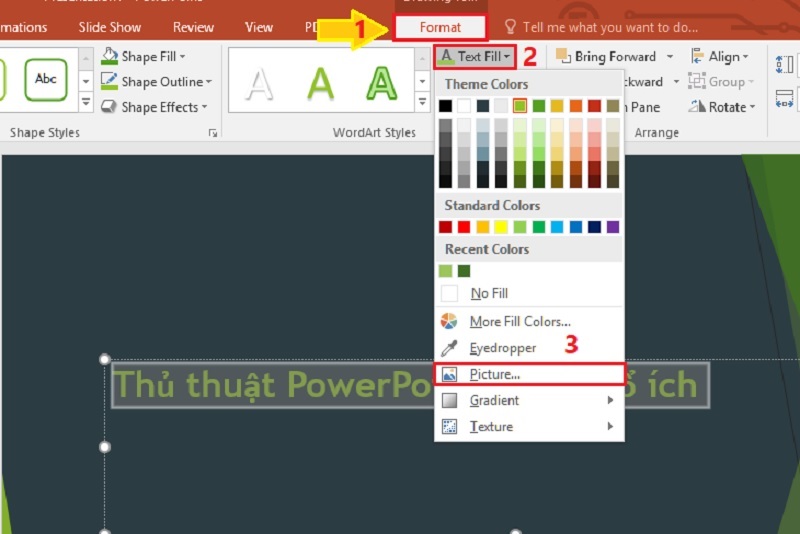The width and height of the screenshot is (800, 534).
Task: Open More Fill Colors dialog
Action: pos(529,321)
